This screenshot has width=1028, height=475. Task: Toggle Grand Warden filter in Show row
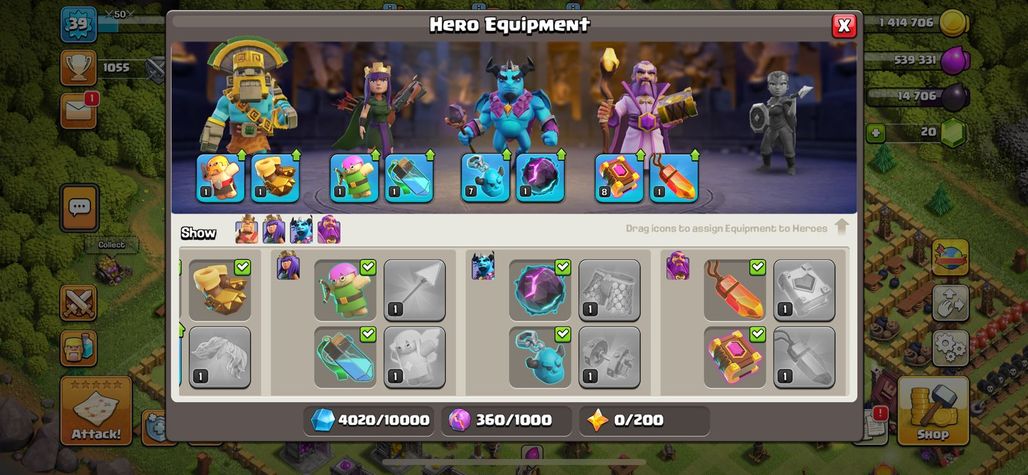point(328,230)
